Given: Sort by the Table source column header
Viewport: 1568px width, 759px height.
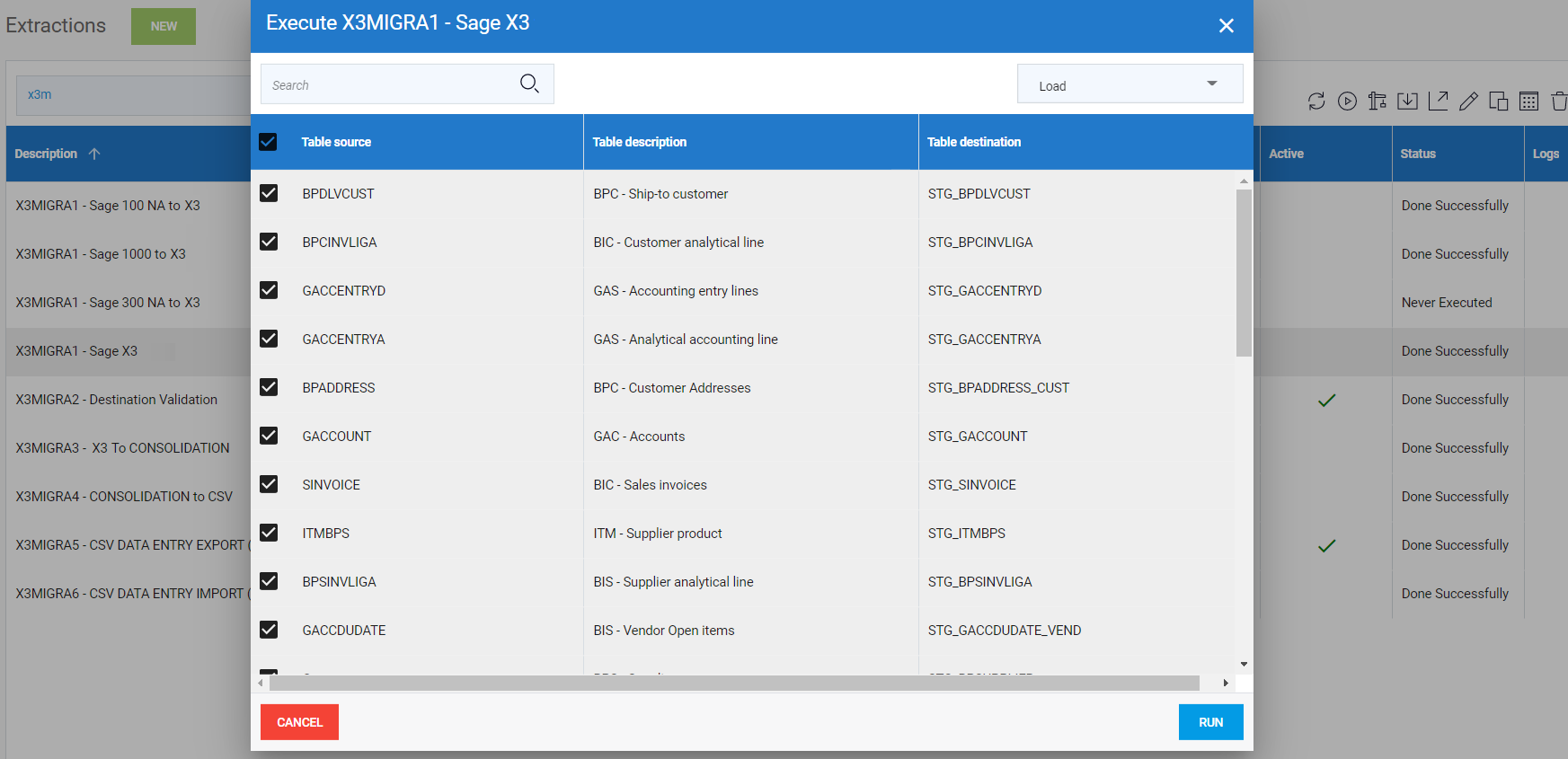Looking at the screenshot, I should [336, 142].
